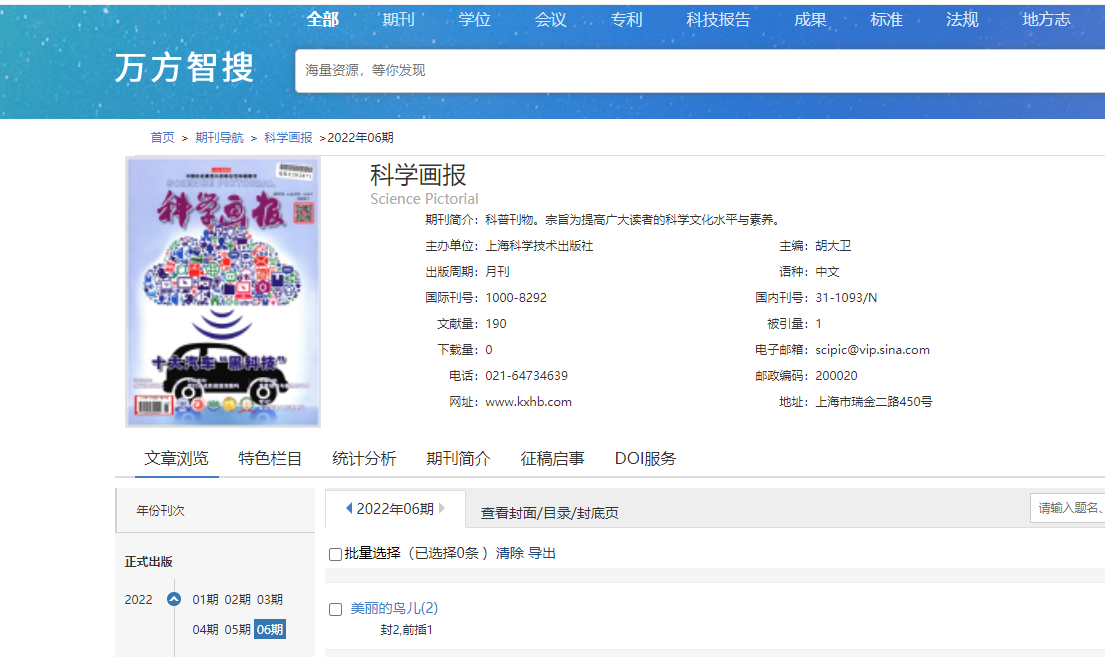Select issue 03期 in year list
This screenshot has width=1105, height=657.
coord(270,600)
